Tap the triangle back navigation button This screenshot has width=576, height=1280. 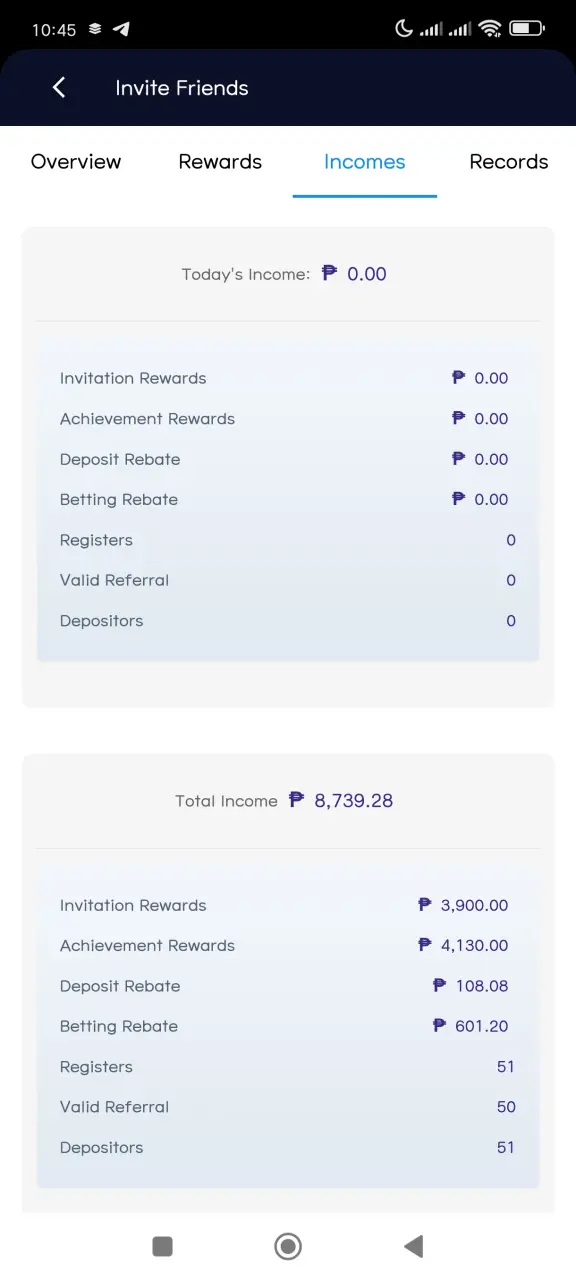[x=413, y=1246]
